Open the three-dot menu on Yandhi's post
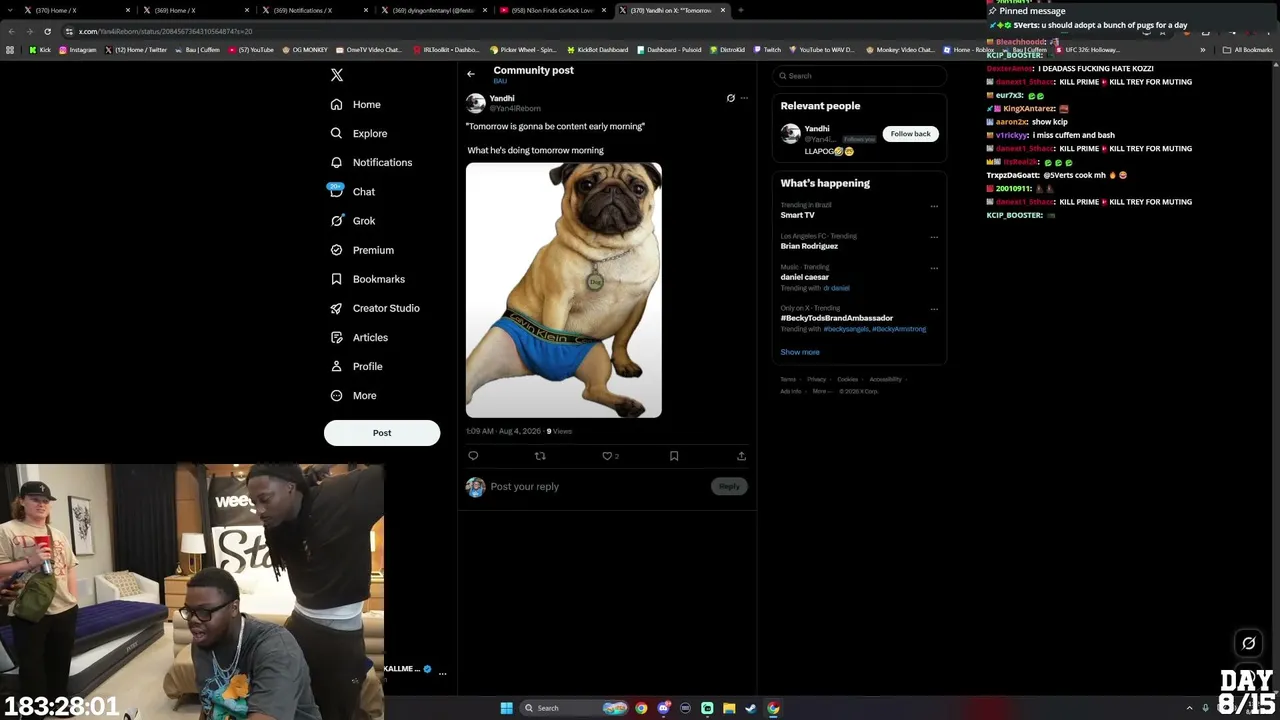Screen dimensions: 1280x720 pyautogui.click(x=744, y=98)
